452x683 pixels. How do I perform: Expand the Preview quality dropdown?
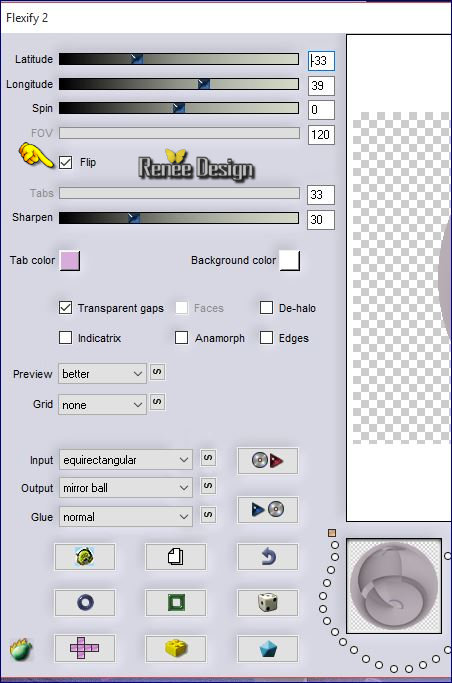102,374
